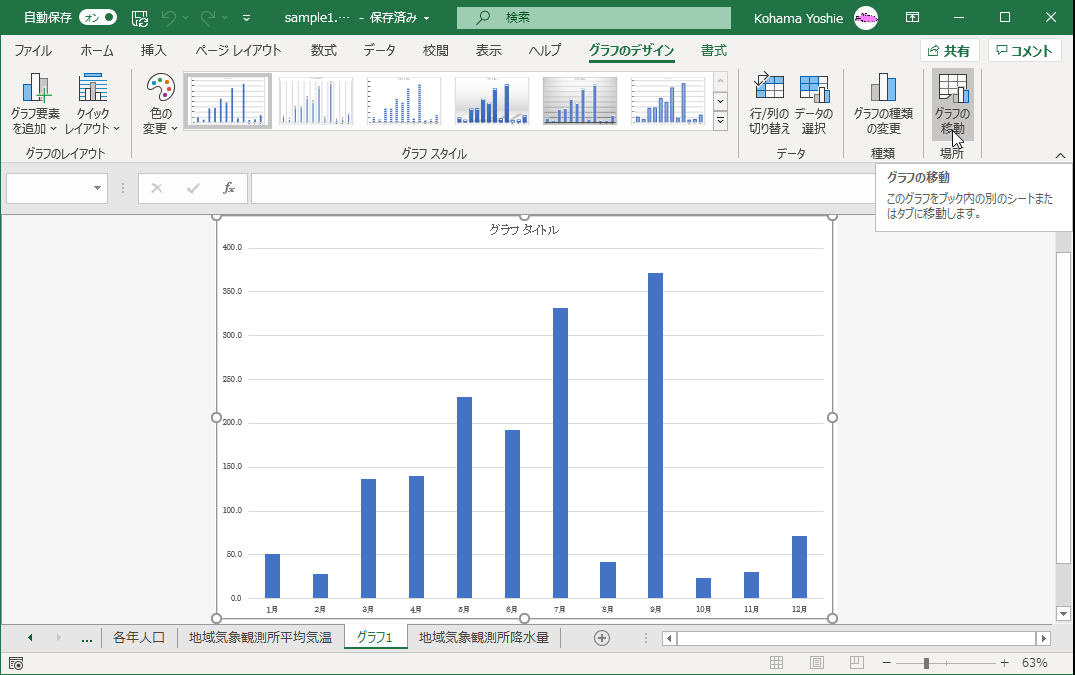Screen dimensions: 1075x675
Task: Select the second chart style thumbnail
Action: pos(316,101)
